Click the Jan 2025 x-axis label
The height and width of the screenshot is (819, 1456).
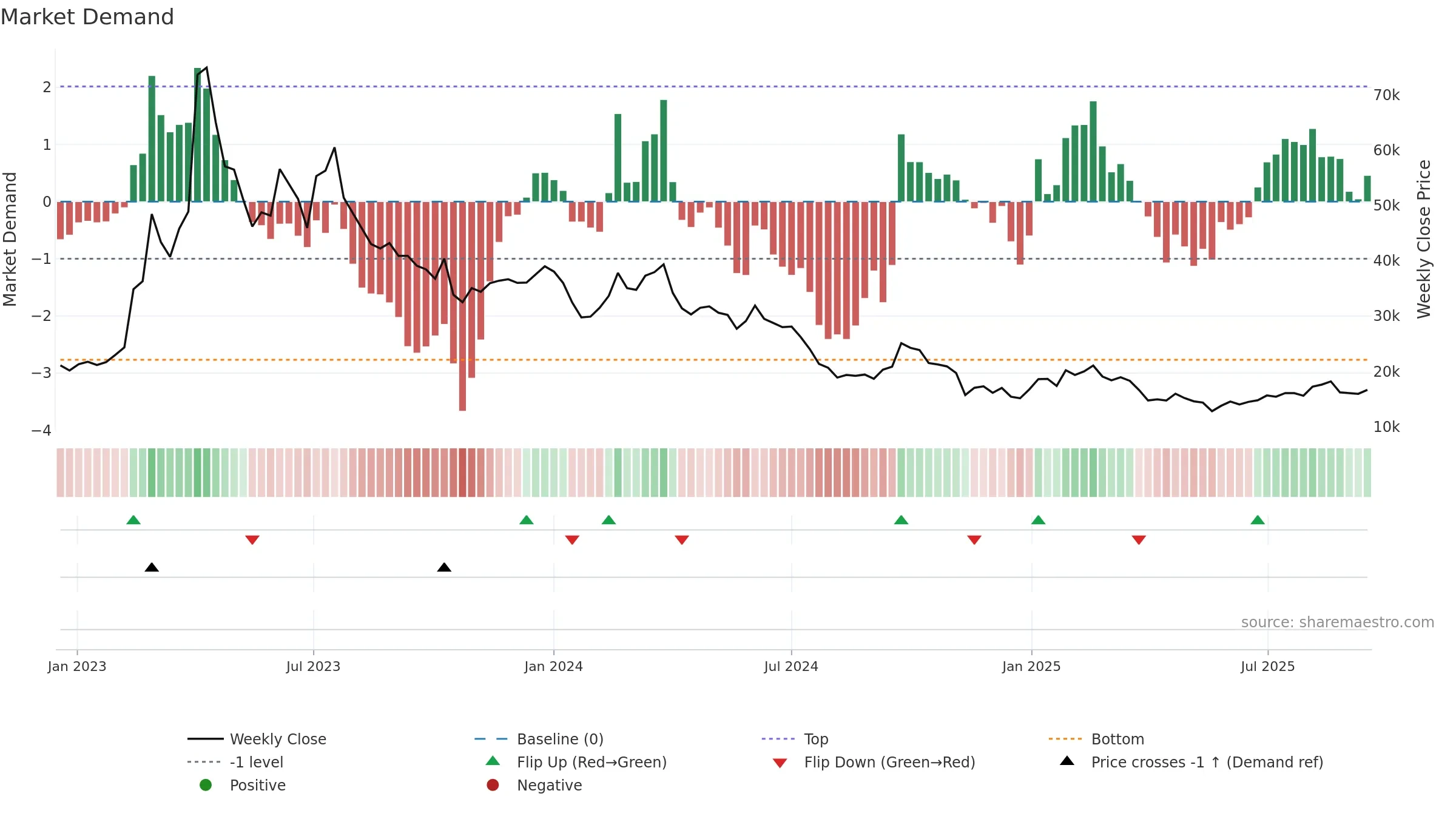[1031, 666]
